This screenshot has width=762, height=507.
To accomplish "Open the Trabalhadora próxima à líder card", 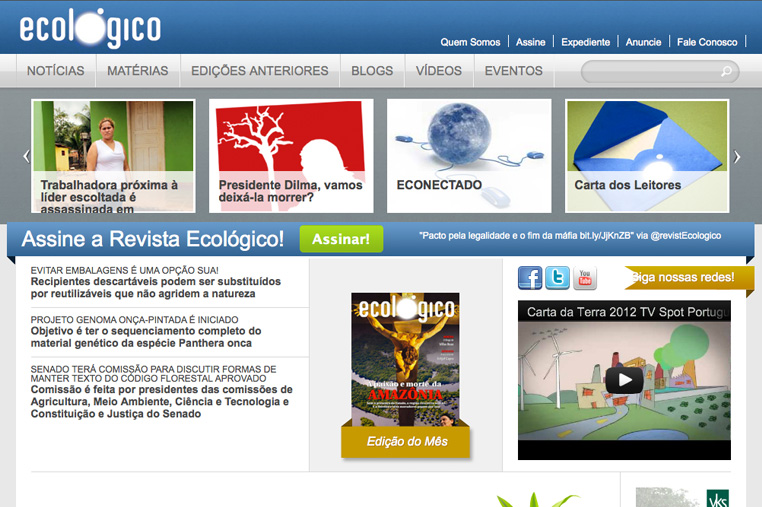I will (x=113, y=156).
